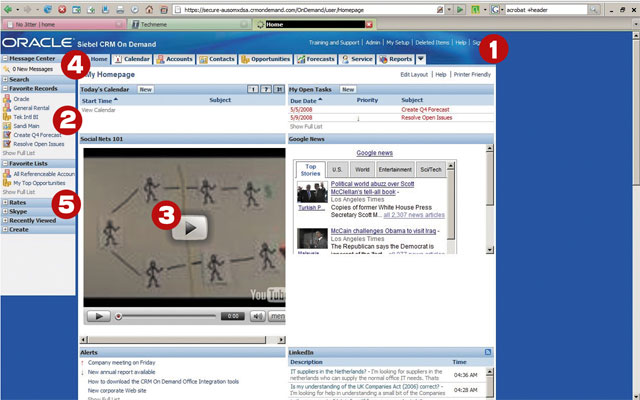
Task: Click the Printer Friendly link
Action: [x=472, y=75]
